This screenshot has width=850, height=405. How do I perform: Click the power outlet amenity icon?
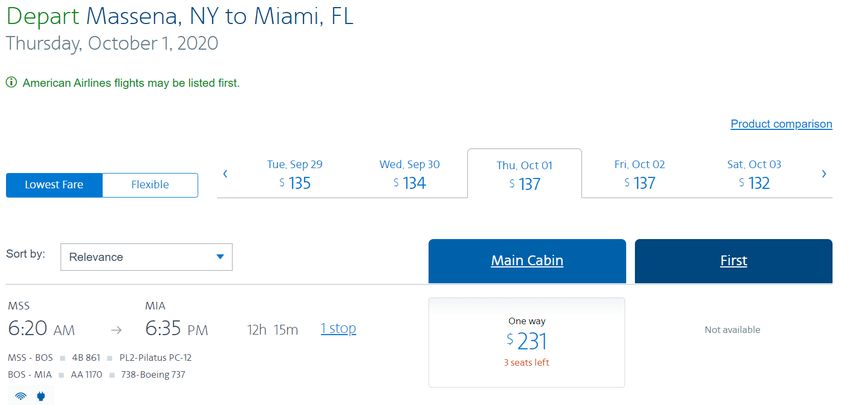click(41, 397)
